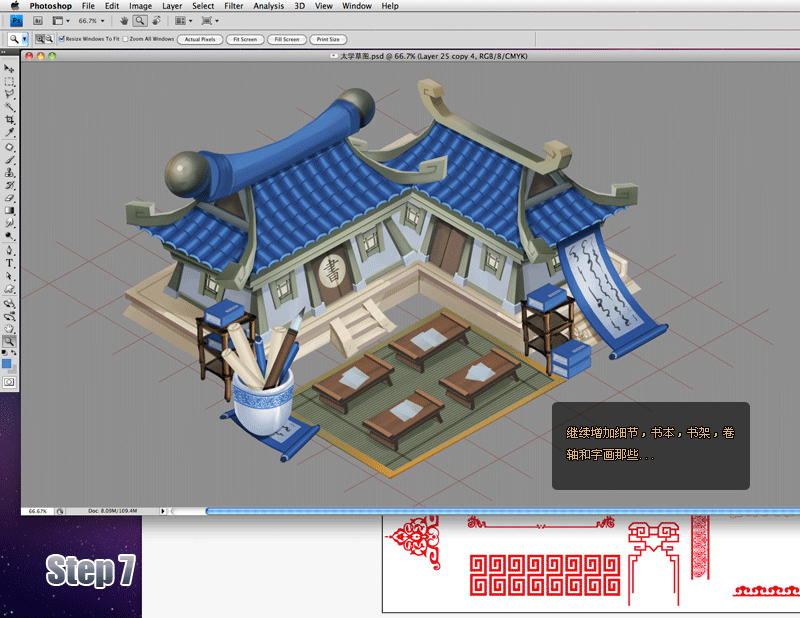Open the File menu
Image resolution: width=800 pixels, height=618 pixels.
click(88, 6)
